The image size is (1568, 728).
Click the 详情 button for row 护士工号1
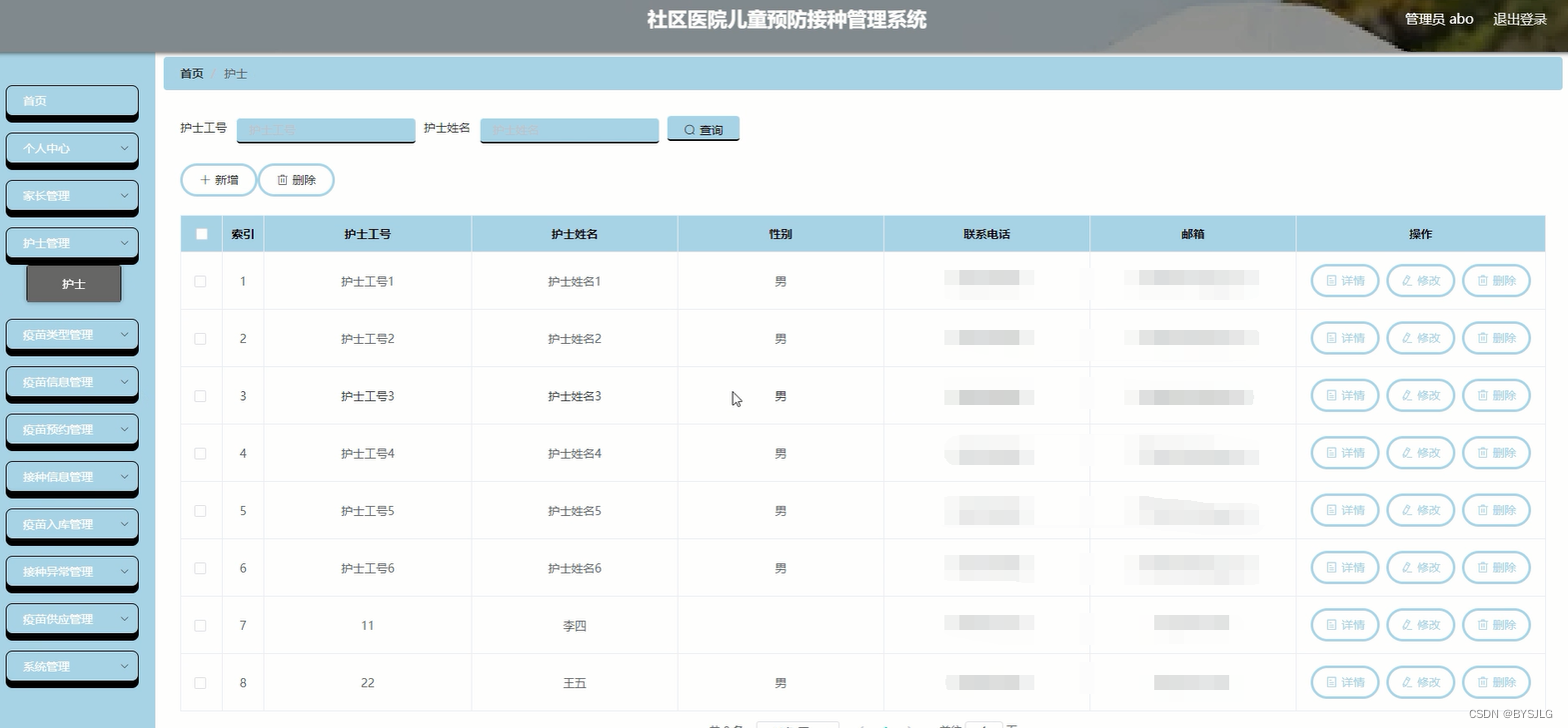click(1344, 281)
